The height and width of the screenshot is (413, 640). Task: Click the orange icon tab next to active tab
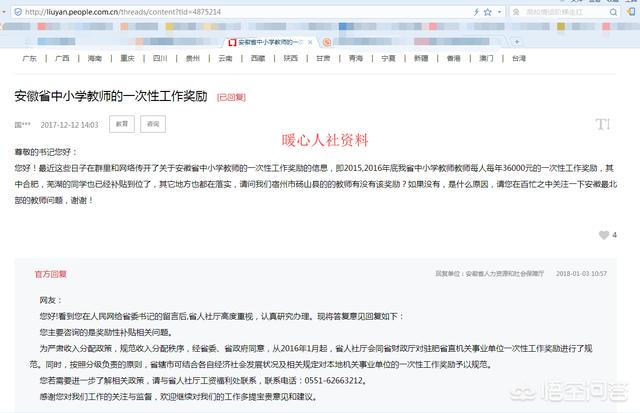coord(327,42)
